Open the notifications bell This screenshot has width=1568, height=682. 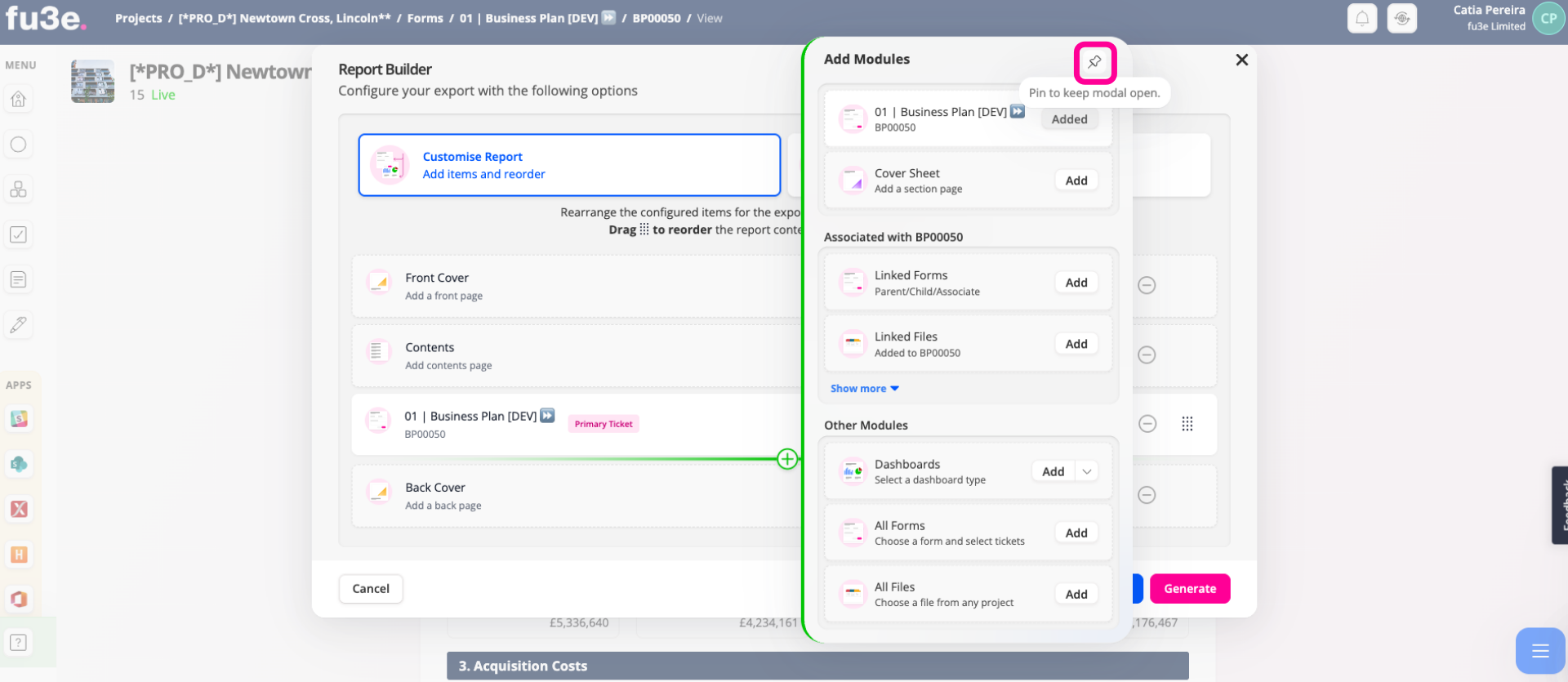pos(1362,18)
